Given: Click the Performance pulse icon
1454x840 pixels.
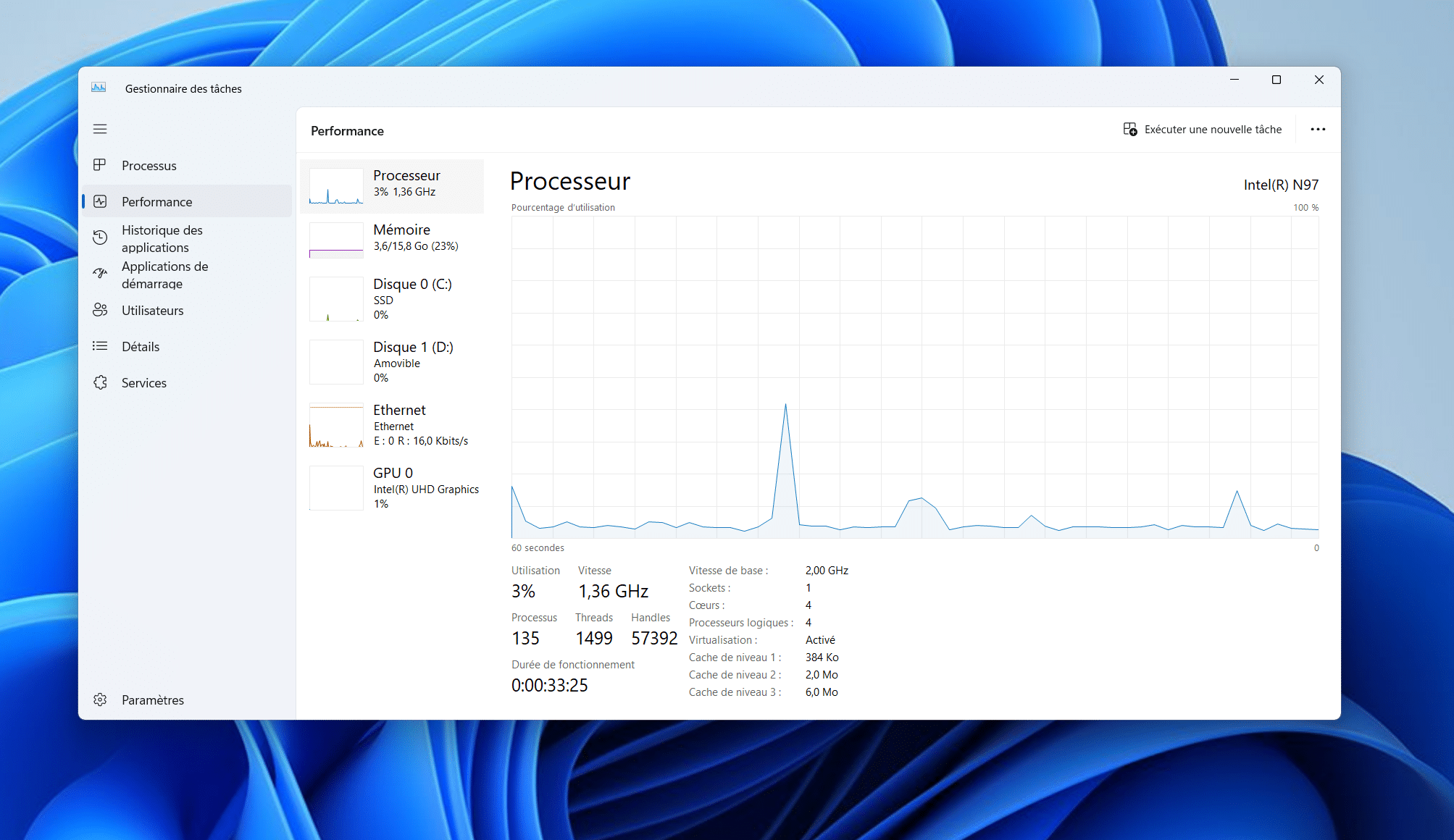Looking at the screenshot, I should (100, 201).
